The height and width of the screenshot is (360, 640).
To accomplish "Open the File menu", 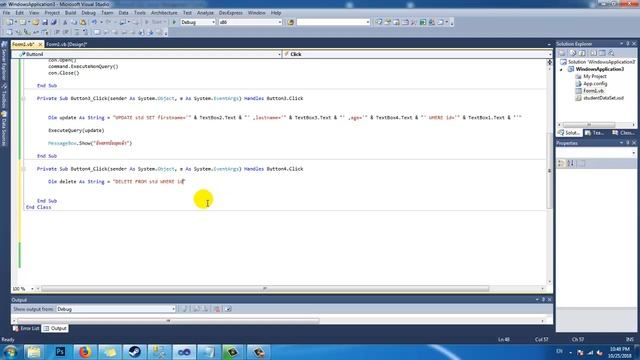I will (6, 13).
